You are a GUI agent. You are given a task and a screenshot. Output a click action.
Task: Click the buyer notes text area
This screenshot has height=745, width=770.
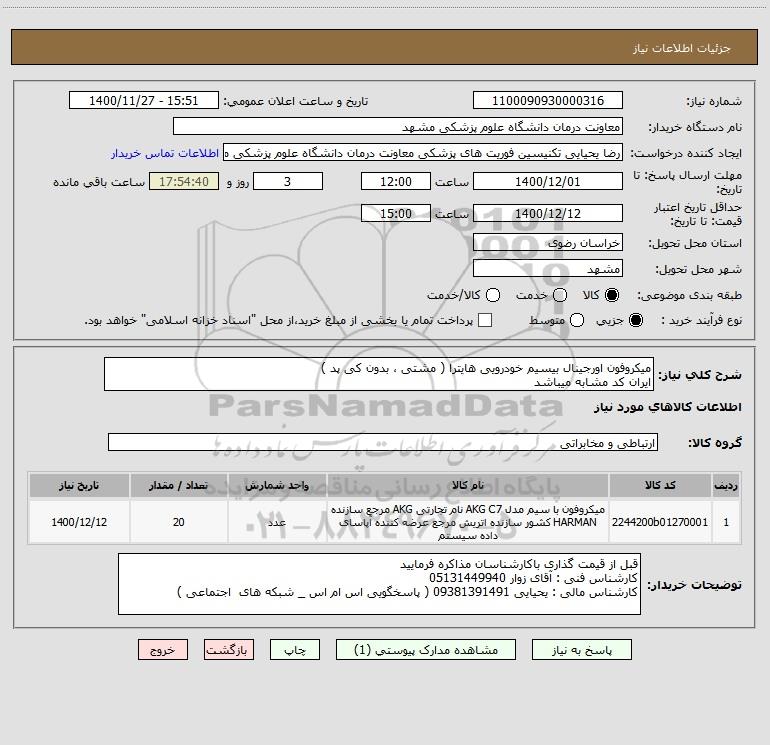point(379,584)
